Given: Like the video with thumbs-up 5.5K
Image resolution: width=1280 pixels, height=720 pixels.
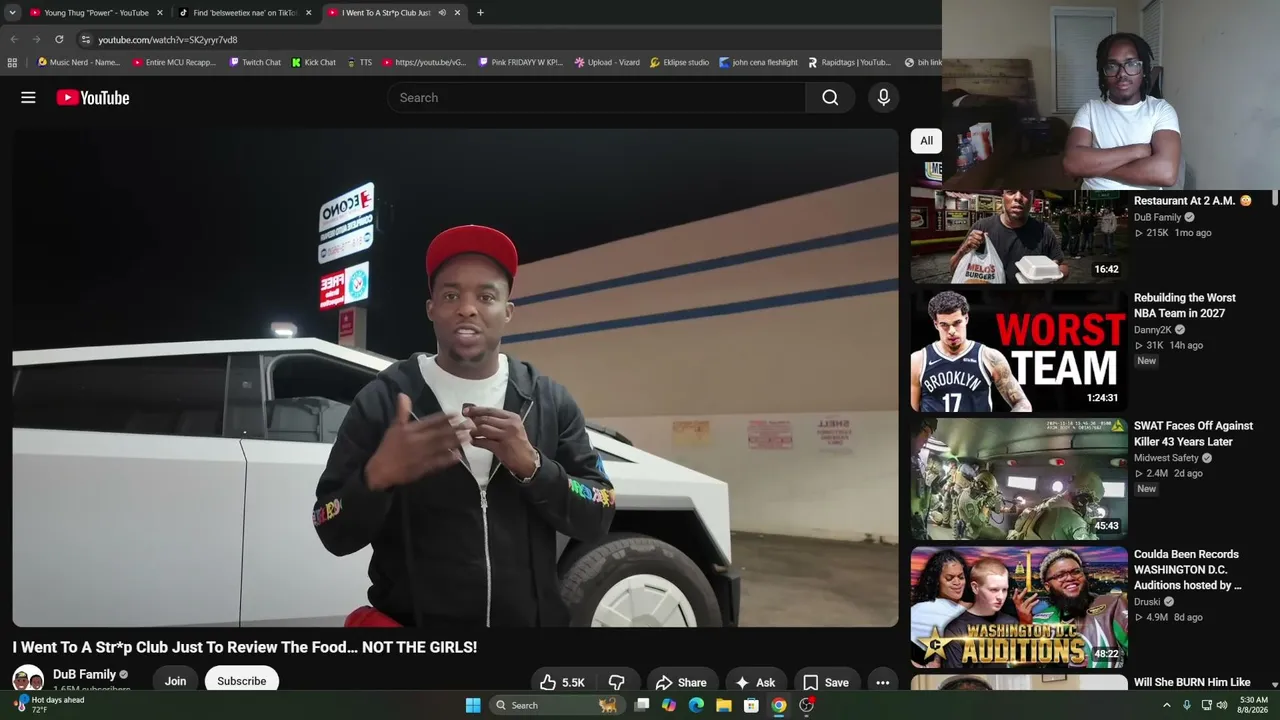Looking at the screenshot, I should point(562,682).
